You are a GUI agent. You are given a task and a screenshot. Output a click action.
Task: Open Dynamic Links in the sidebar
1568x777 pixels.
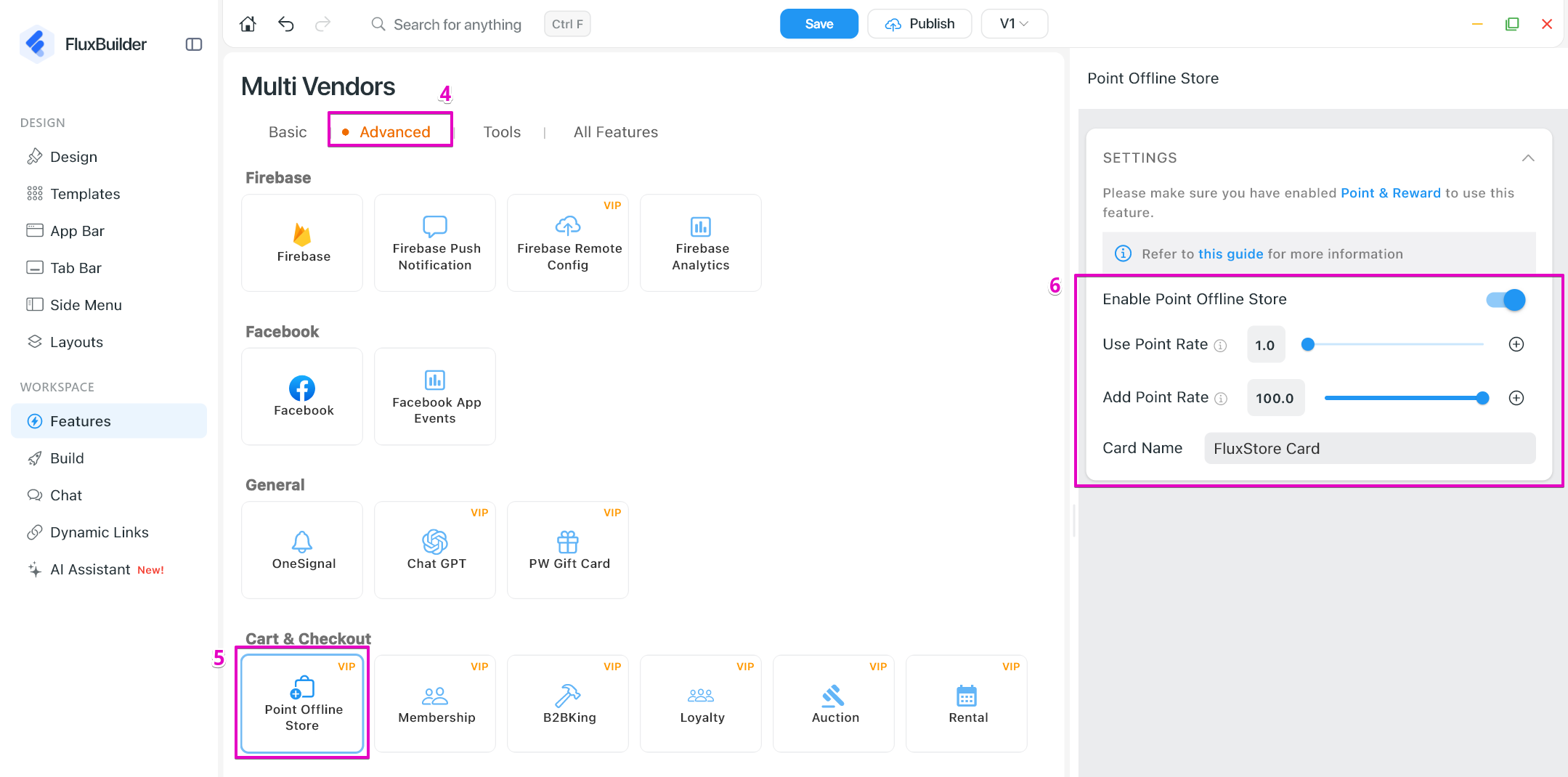click(109, 532)
